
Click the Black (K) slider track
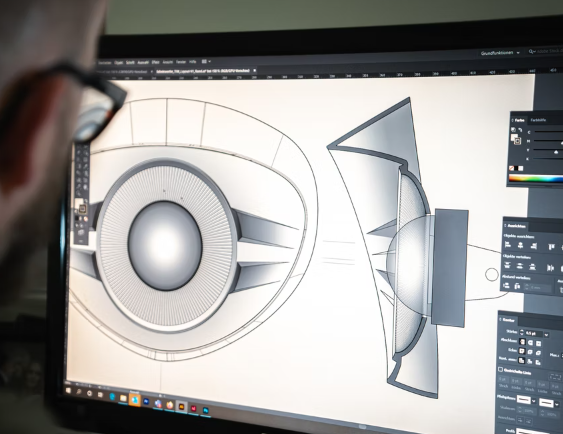pyautogui.click(x=548, y=158)
